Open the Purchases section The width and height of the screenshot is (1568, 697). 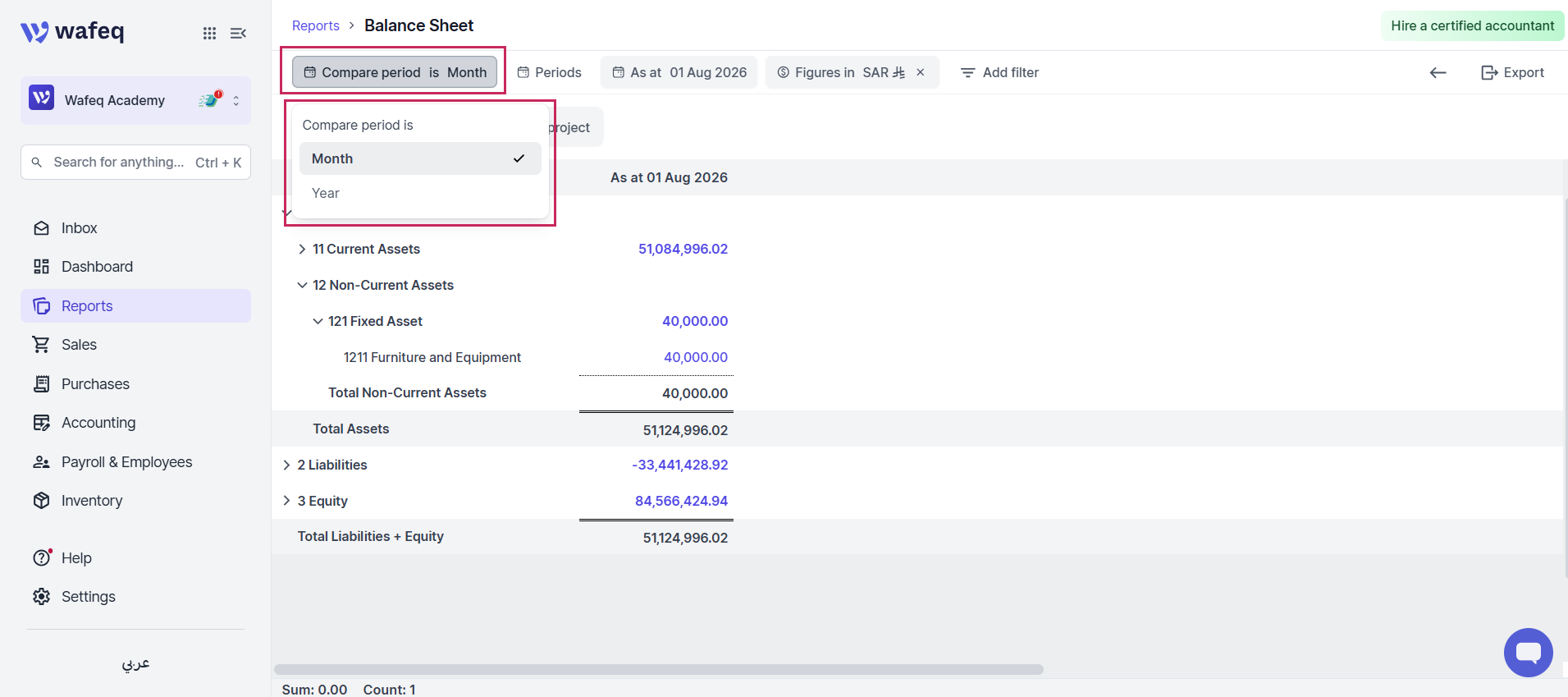135,384
